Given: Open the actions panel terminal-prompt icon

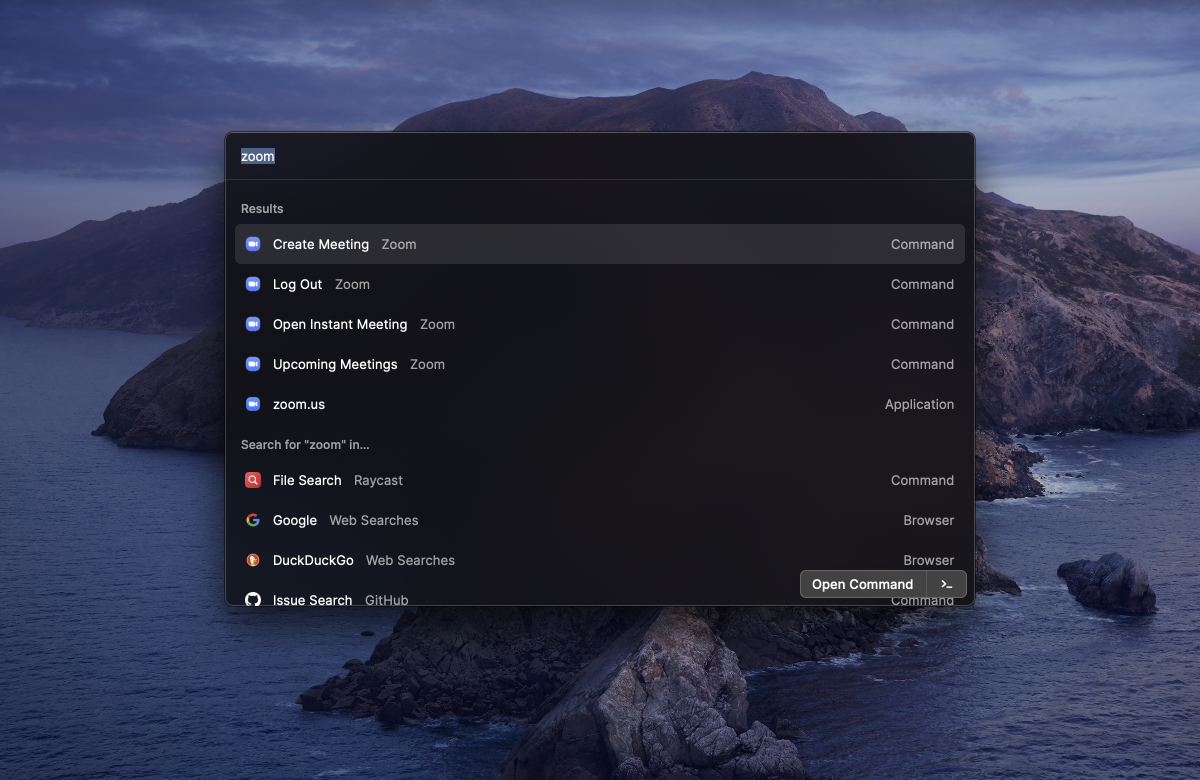Looking at the screenshot, I should coord(946,584).
